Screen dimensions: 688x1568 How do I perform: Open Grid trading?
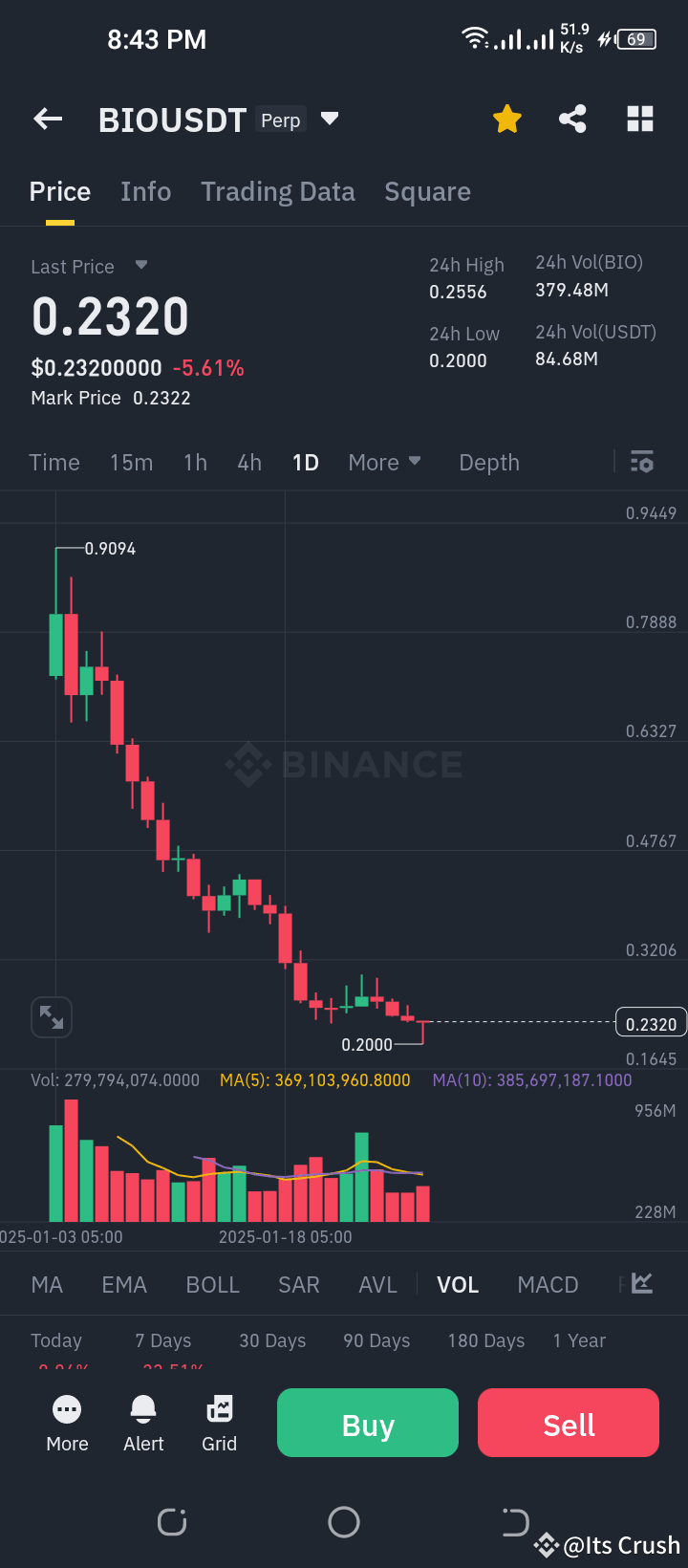219,1423
